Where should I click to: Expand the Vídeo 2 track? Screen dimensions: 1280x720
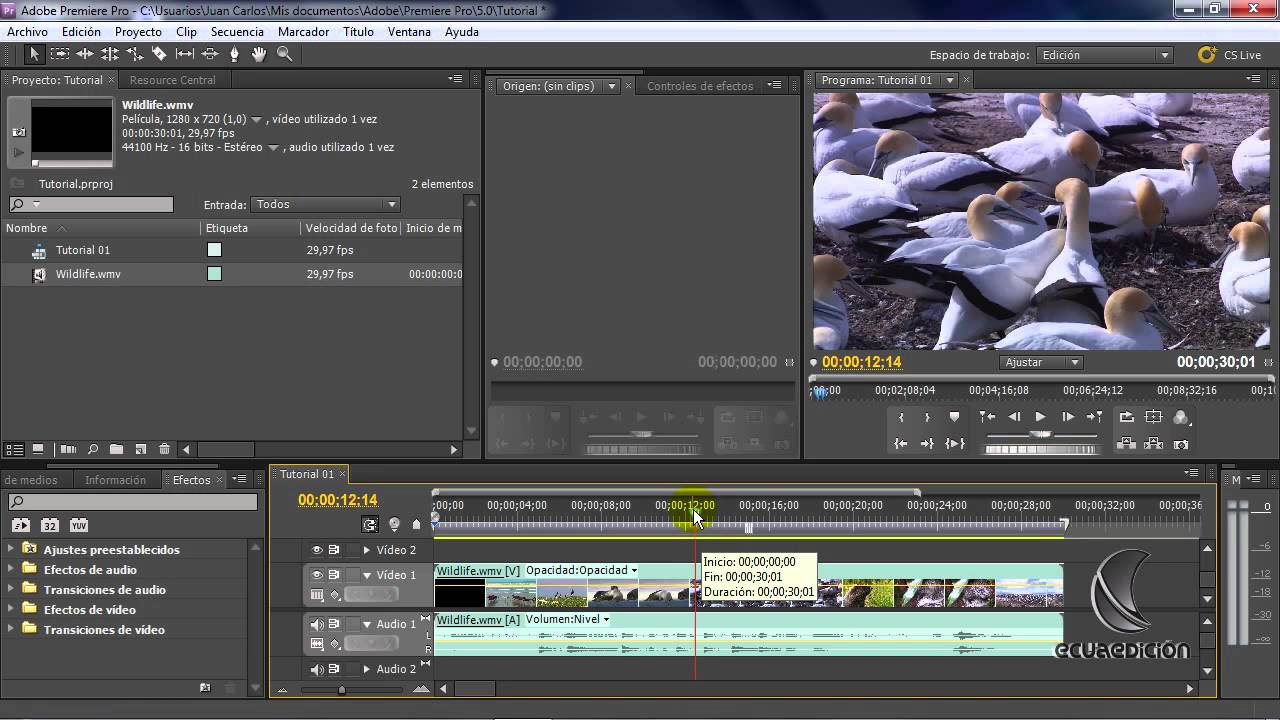coord(366,550)
